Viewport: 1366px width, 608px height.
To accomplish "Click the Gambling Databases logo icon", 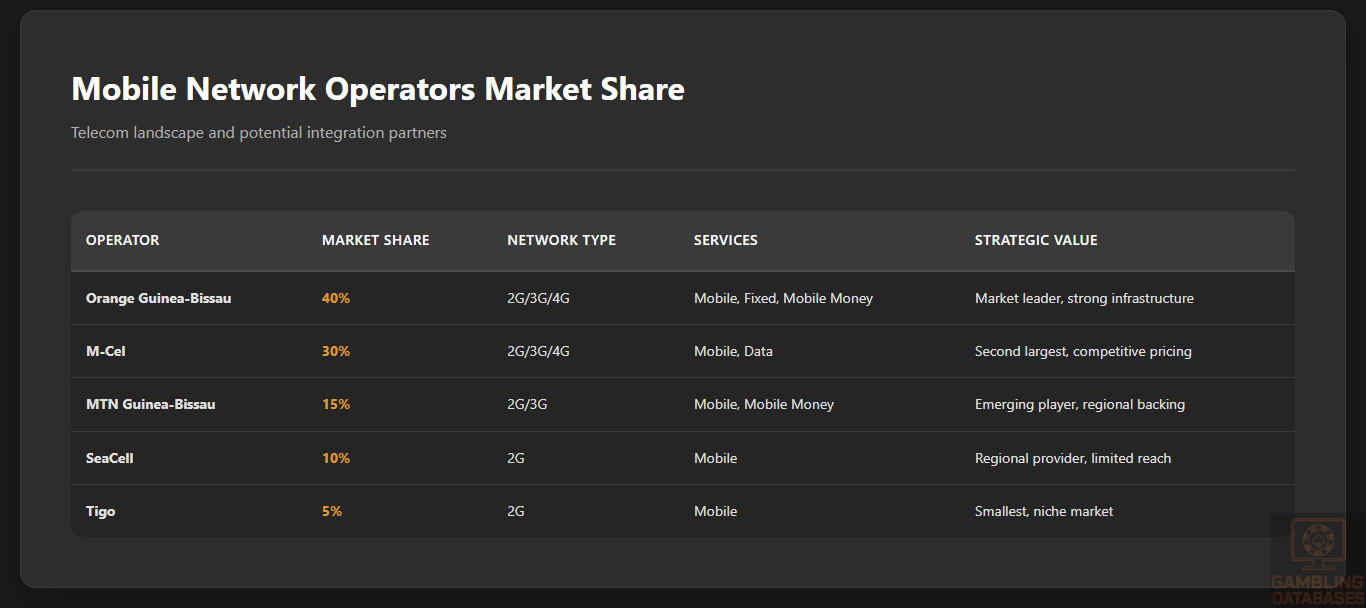I will (1317, 543).
